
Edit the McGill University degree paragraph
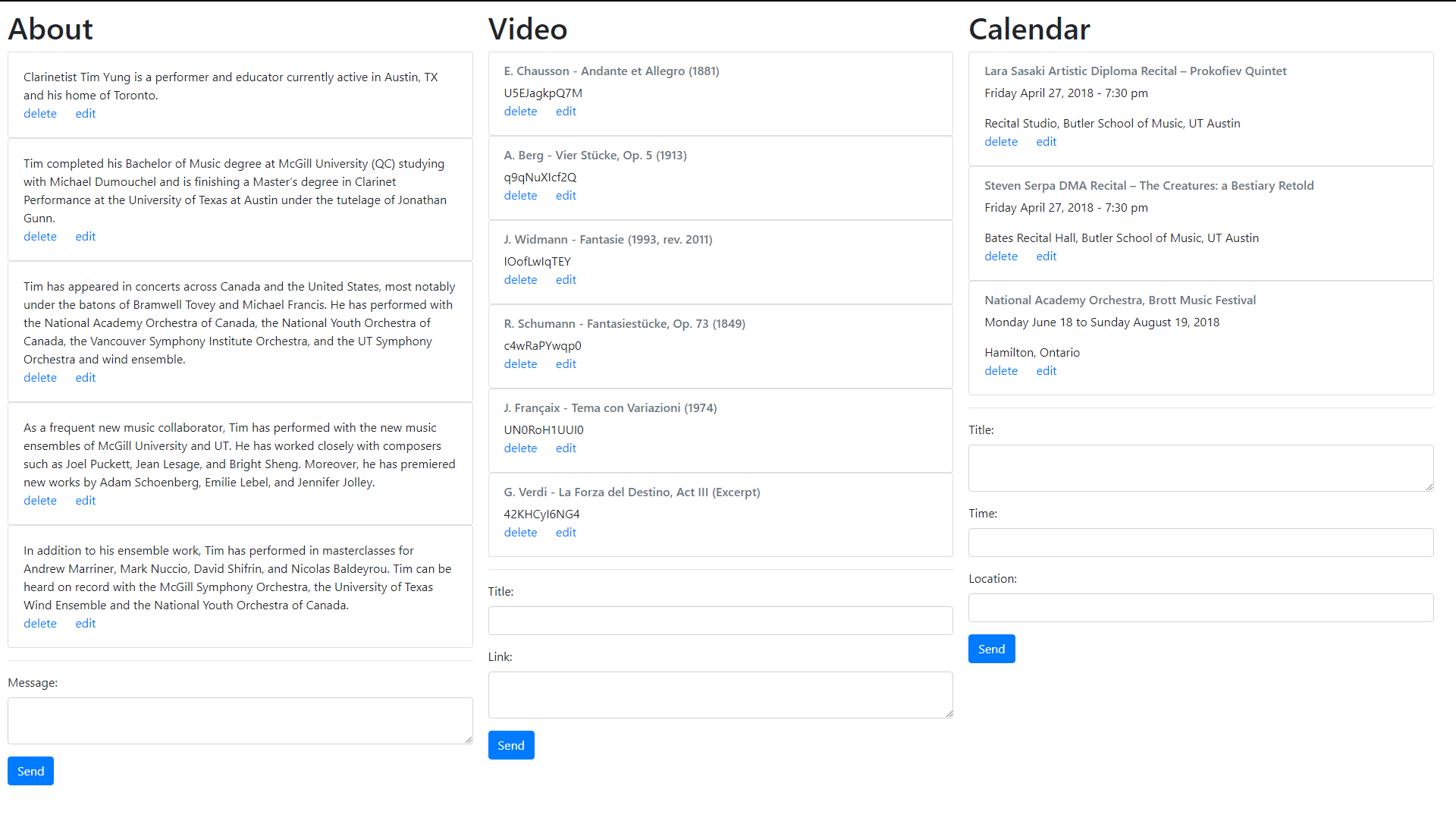[x=86, y=237]
